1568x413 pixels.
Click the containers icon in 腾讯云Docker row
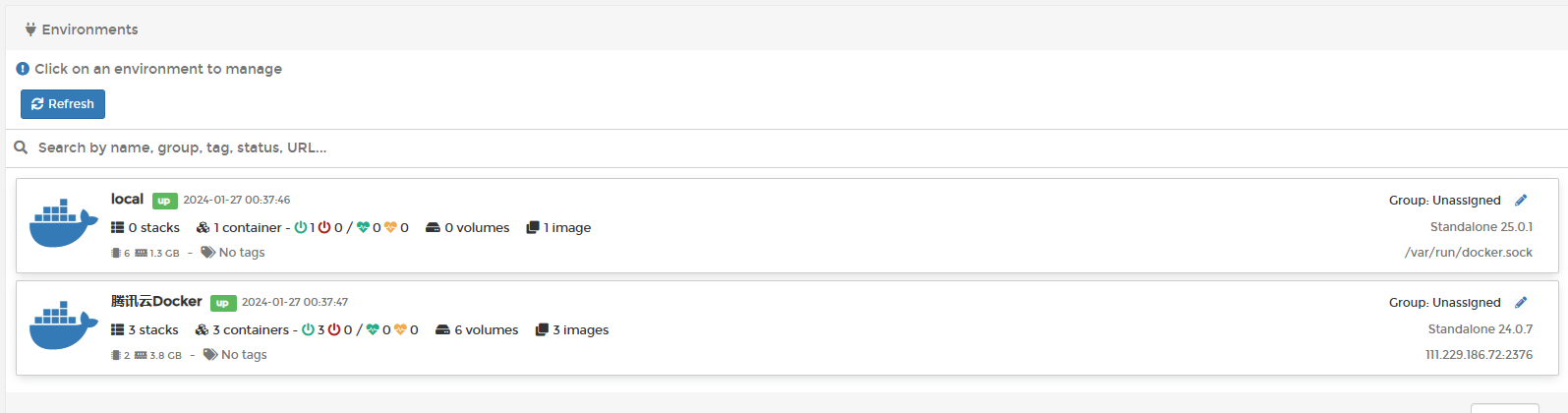(x=202, y=330)
